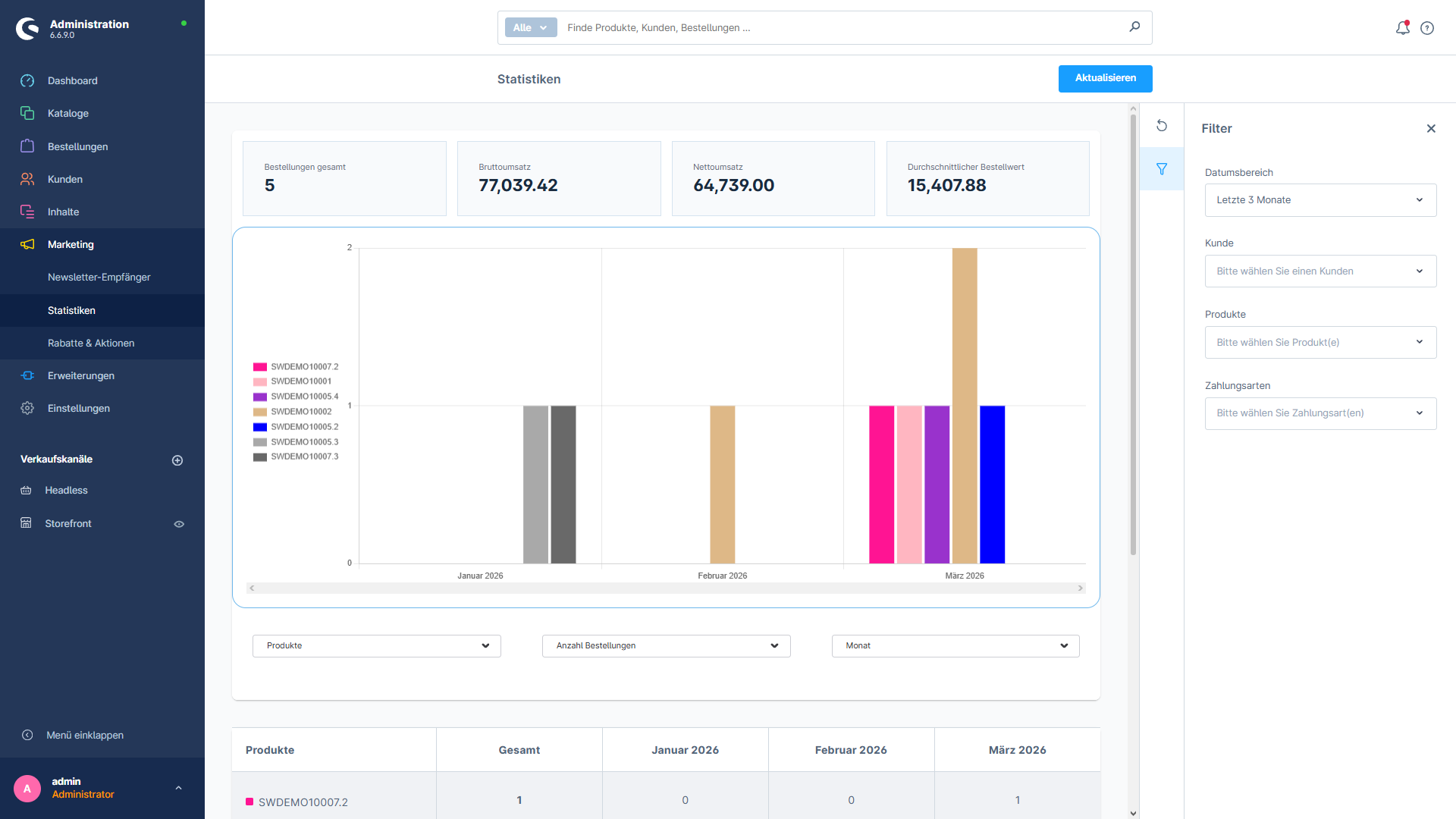Reset filters with the undo arrow icon
The image size is (1456, 819).
[1162, 125]
